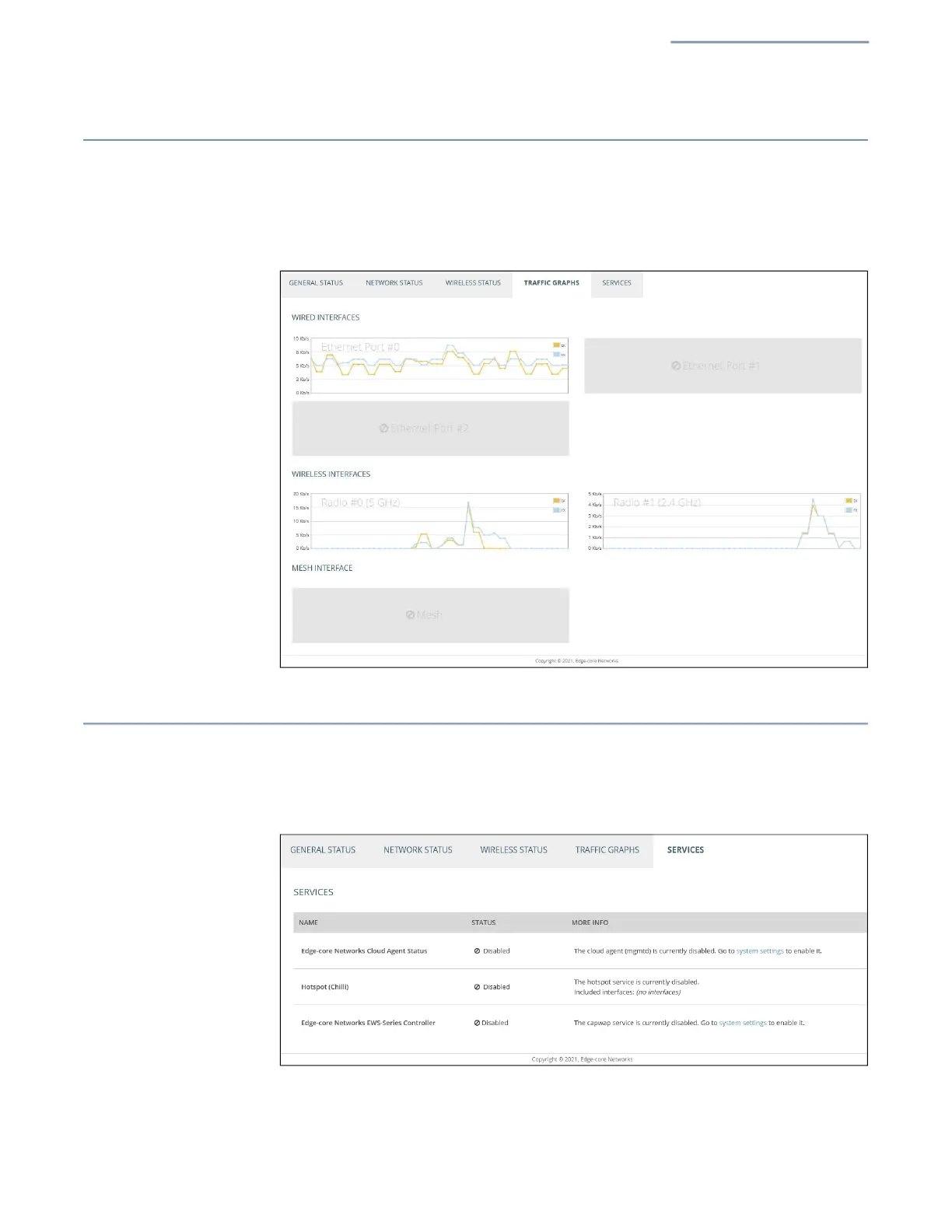Select the bold Services tab
Screen dimensions: 952x1232
(x=685, y=850)
